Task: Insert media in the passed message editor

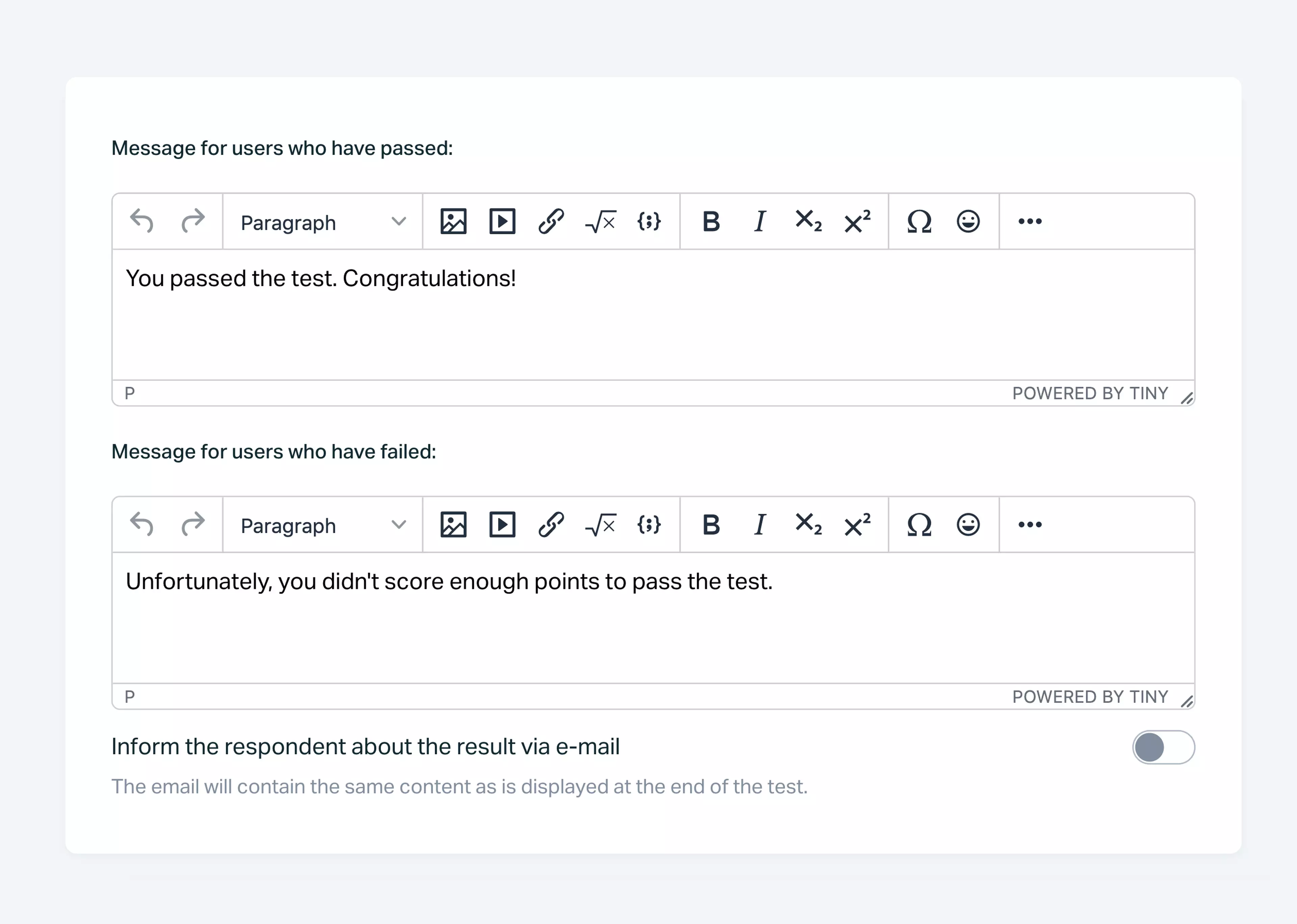Action: click(x=502, y=221)
